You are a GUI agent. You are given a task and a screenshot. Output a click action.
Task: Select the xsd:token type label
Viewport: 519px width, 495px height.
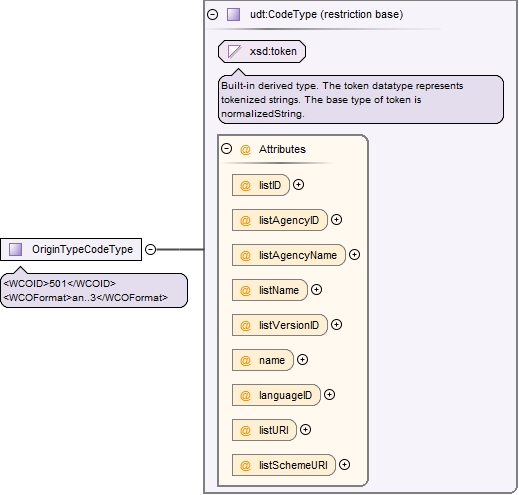pyautogui.click(x=273, y=51)
